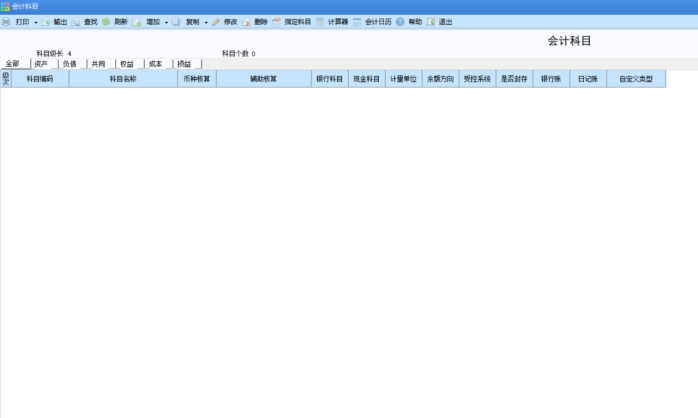Open the 计算器 calculator icon

[320, 22]
